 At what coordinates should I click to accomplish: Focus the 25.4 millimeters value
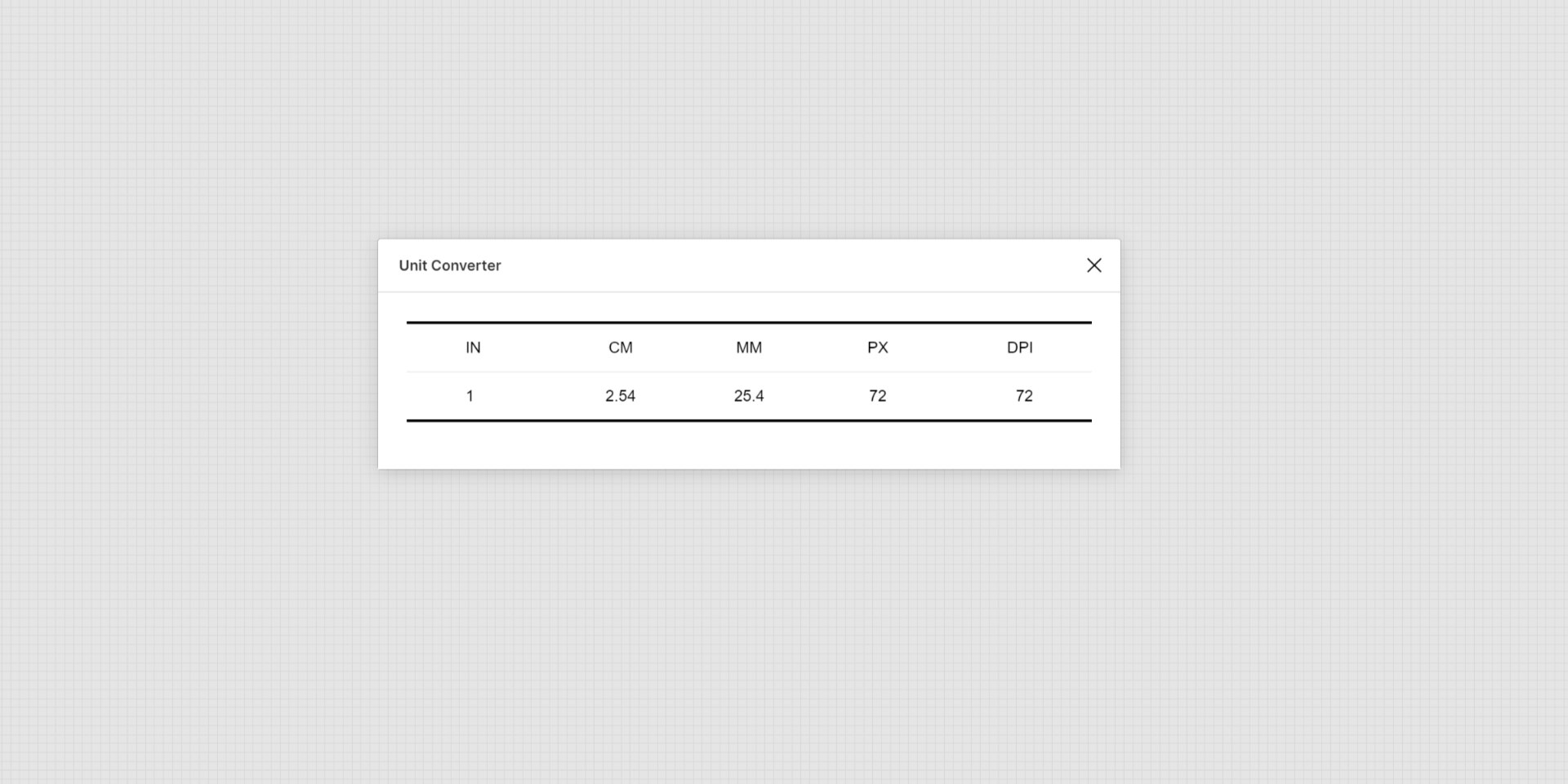click(749, 396)
